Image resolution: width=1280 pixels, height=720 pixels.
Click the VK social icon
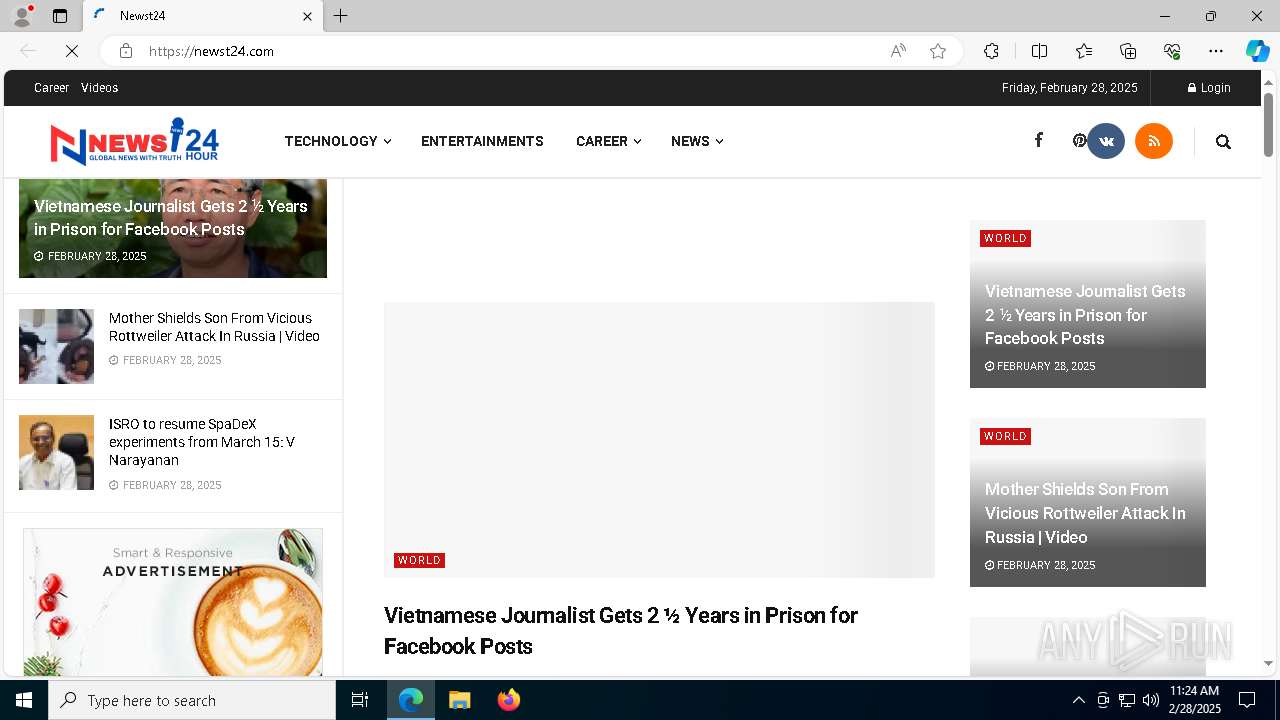[1106, 141]
